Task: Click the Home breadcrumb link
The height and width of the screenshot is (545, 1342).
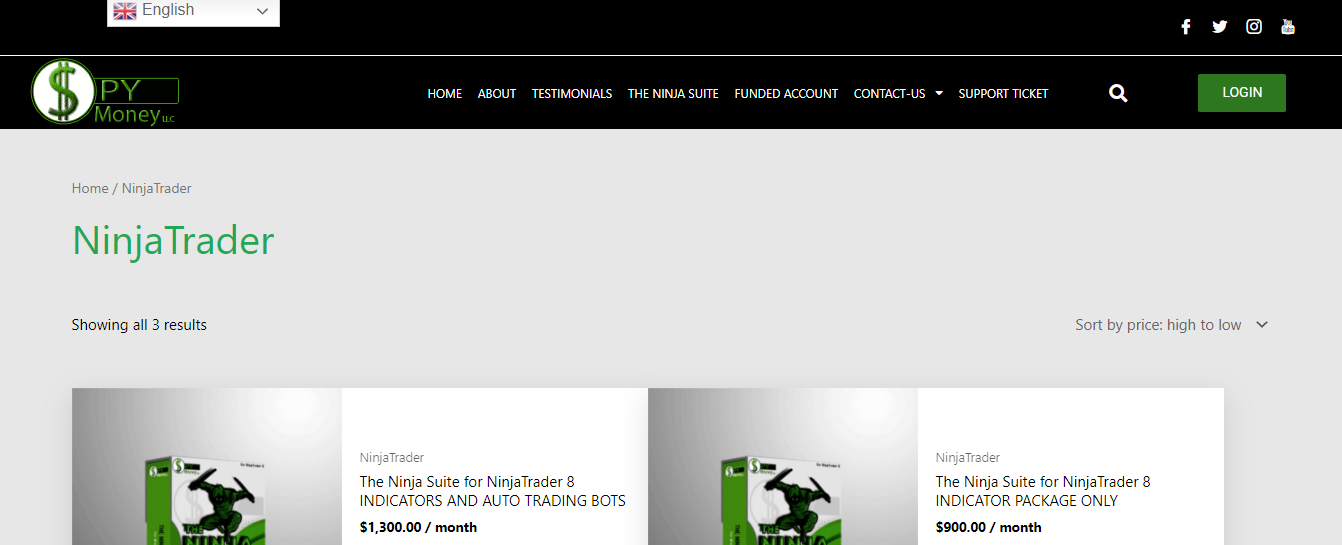Action: (x=90, y=188)
